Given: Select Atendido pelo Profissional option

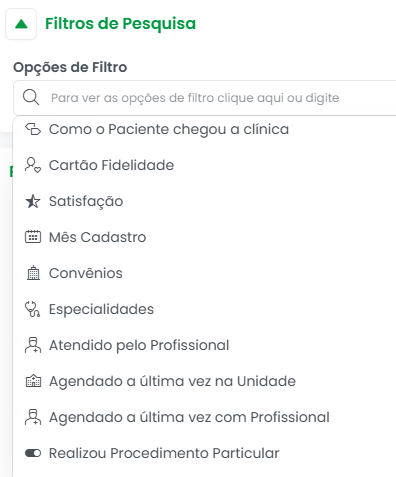Looking at the screenshot, I should [139, 345].
